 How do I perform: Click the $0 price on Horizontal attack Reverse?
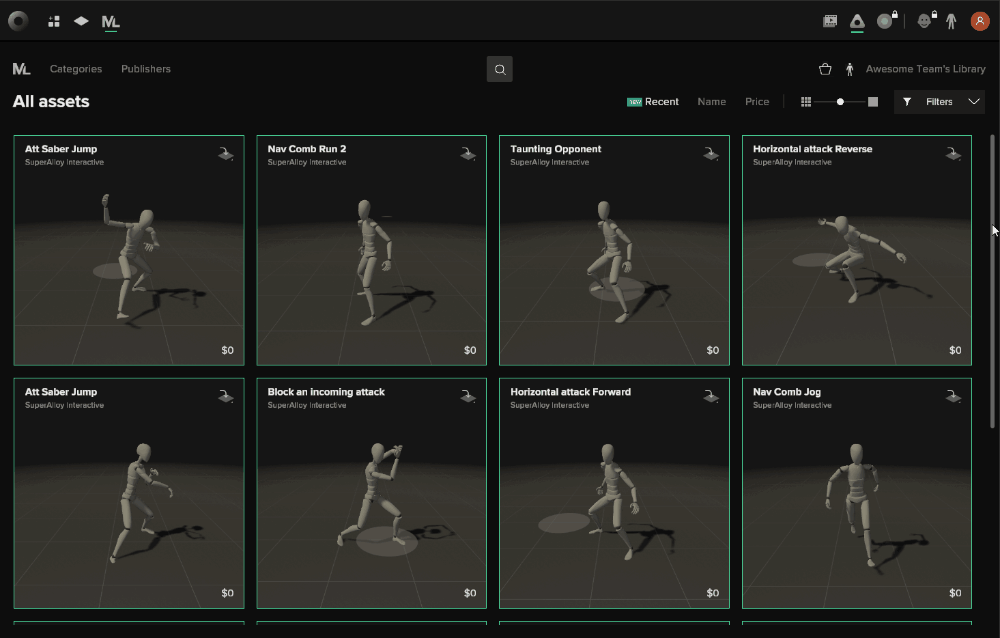pyautogui.click(x=955, y=350)
